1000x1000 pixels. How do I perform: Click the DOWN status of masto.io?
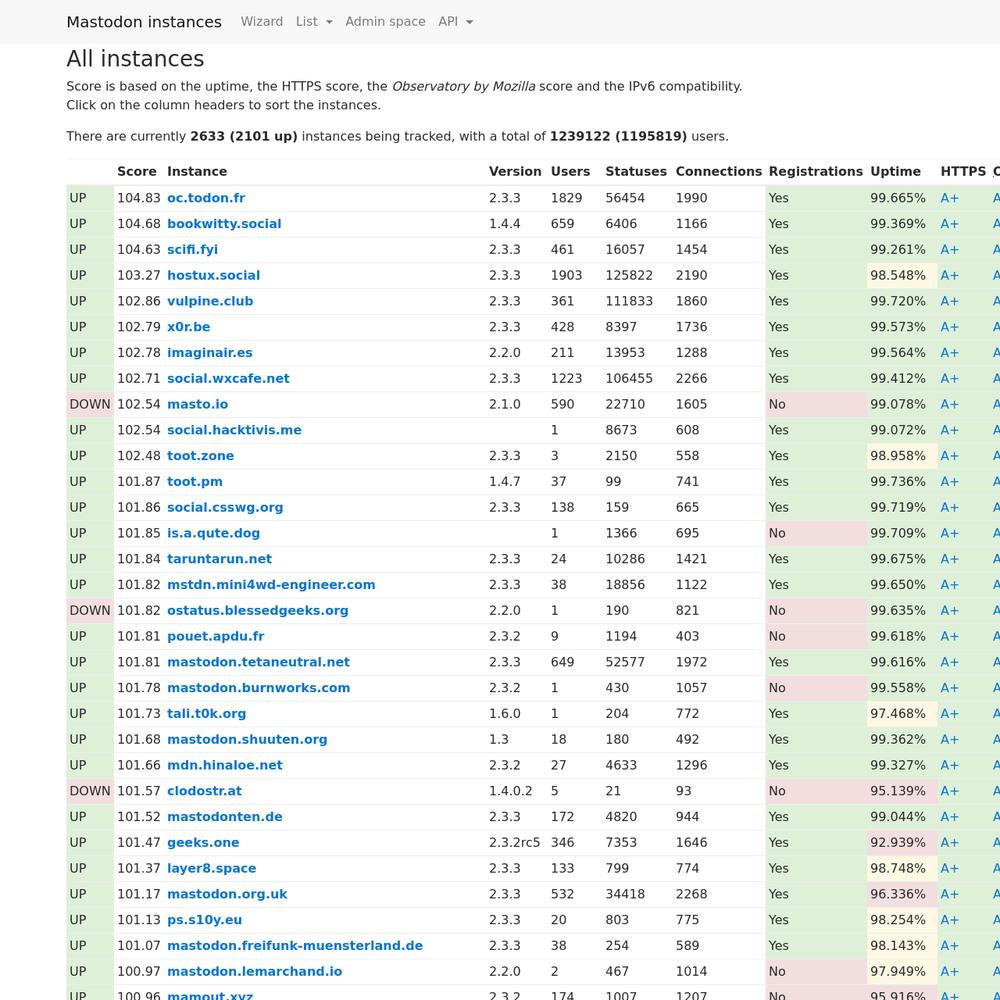90,404
